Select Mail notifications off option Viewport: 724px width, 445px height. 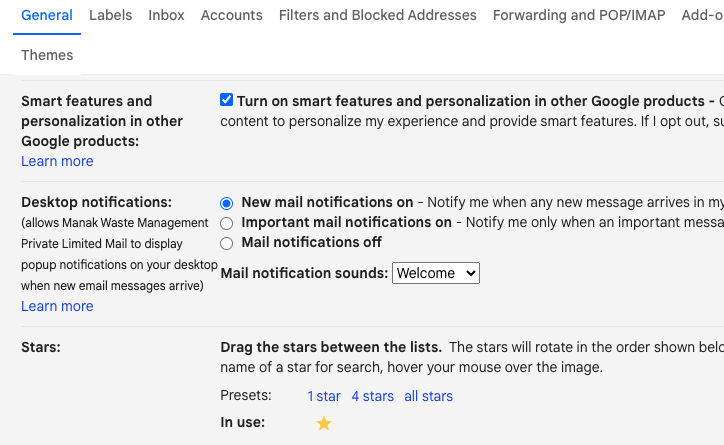[226, 243]
